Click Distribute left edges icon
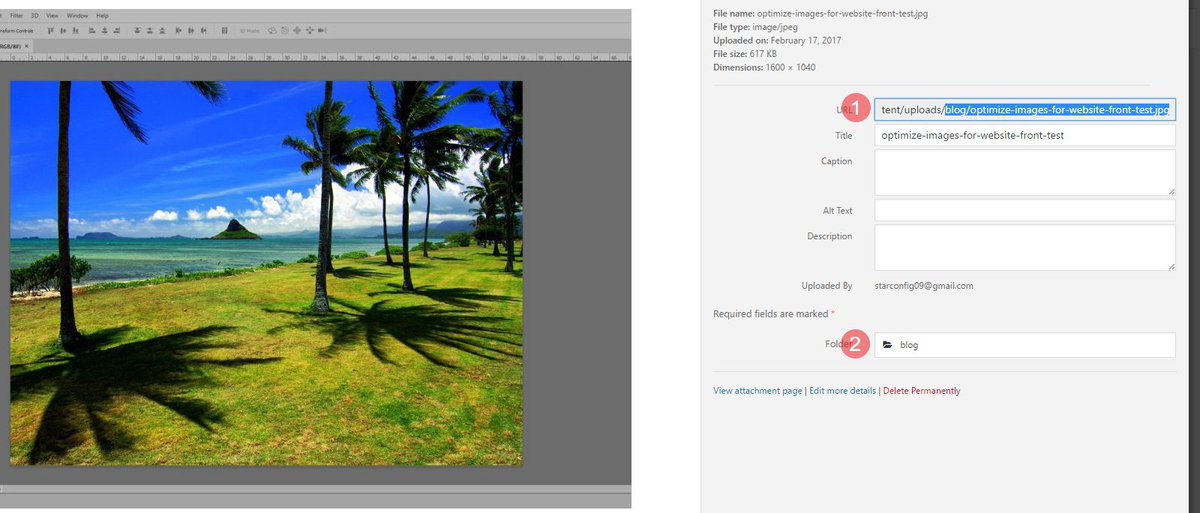Image resolution: width=1200 pixels, height=513 pixels. (179, 31)
